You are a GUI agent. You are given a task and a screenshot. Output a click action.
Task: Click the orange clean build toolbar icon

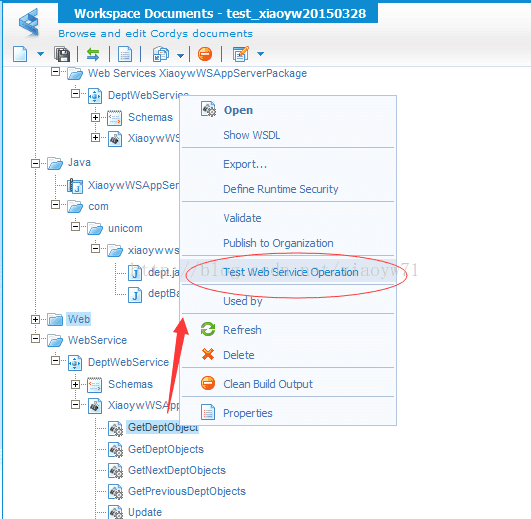[205, 54]
